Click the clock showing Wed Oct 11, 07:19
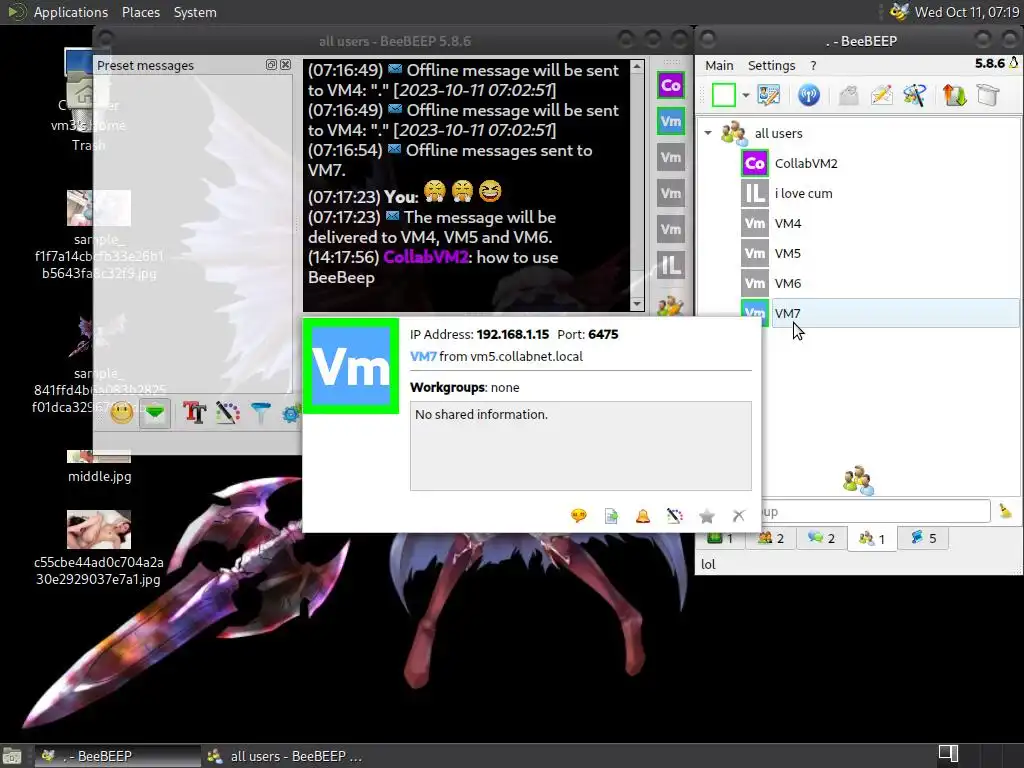The width and height of the screenshot is (1024, 768). click(967, 12)
